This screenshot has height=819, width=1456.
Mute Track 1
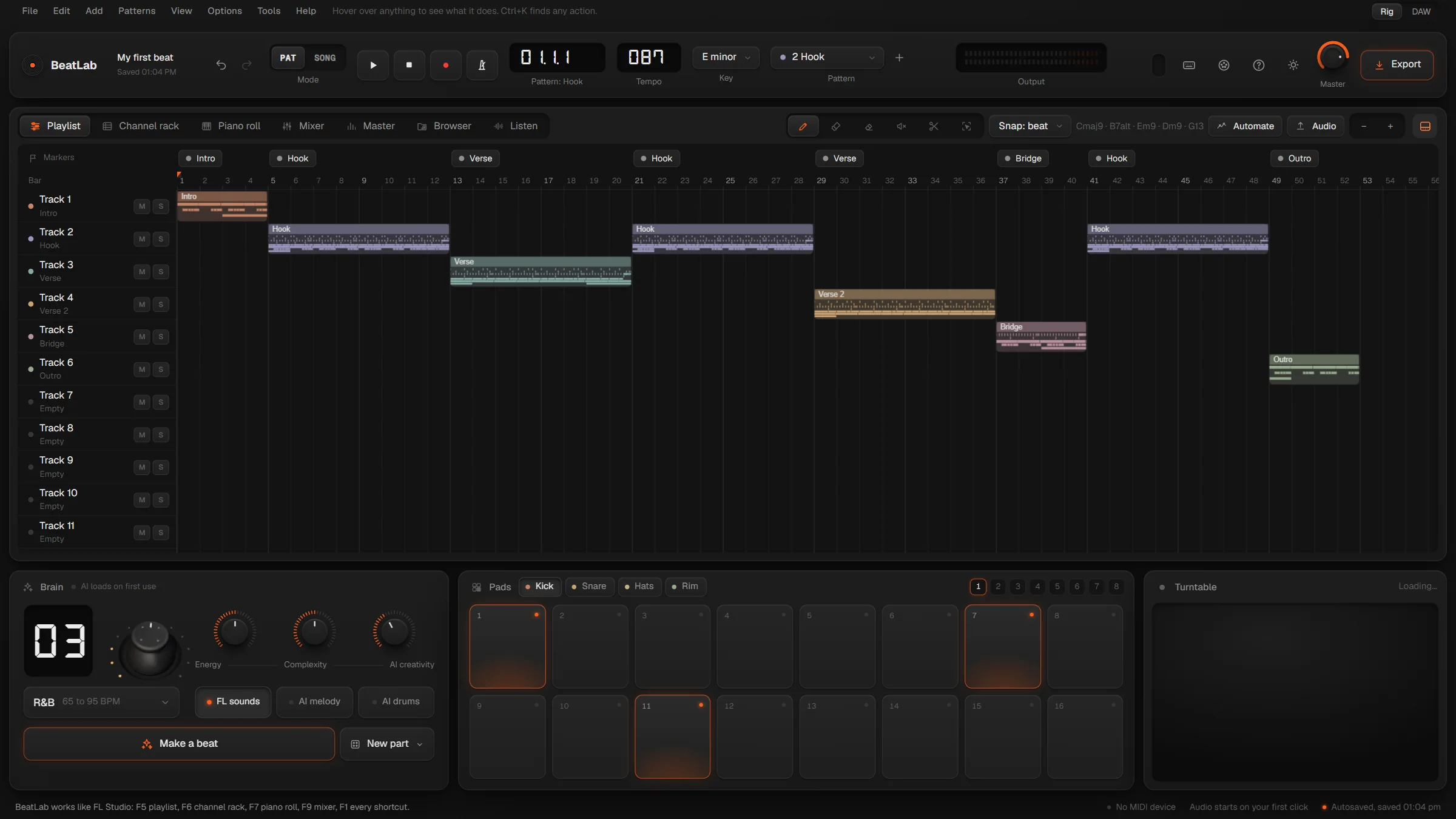coord(142,206)
